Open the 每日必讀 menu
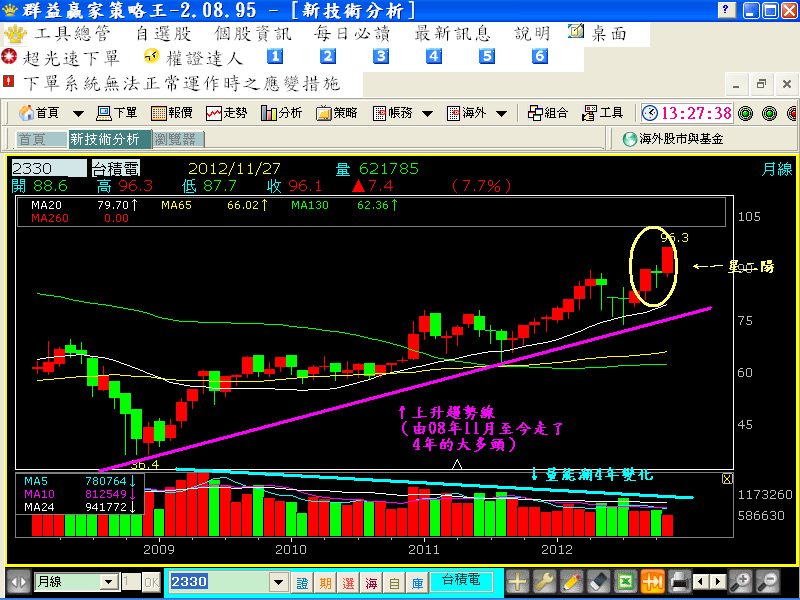800x600 pixels. (x=352, y=34)
